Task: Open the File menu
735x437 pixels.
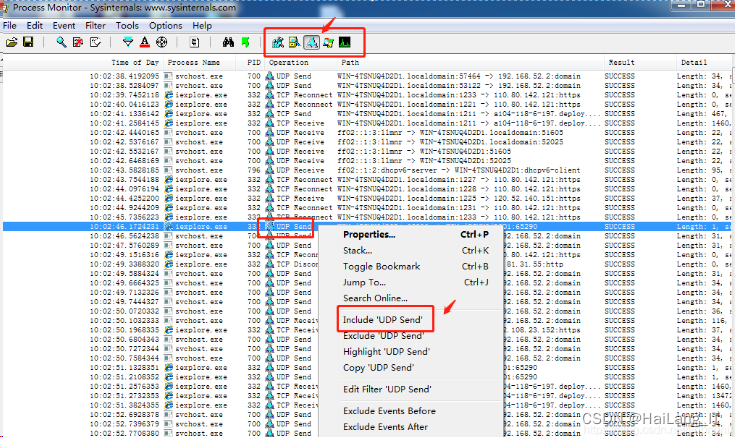Action: 9,26
